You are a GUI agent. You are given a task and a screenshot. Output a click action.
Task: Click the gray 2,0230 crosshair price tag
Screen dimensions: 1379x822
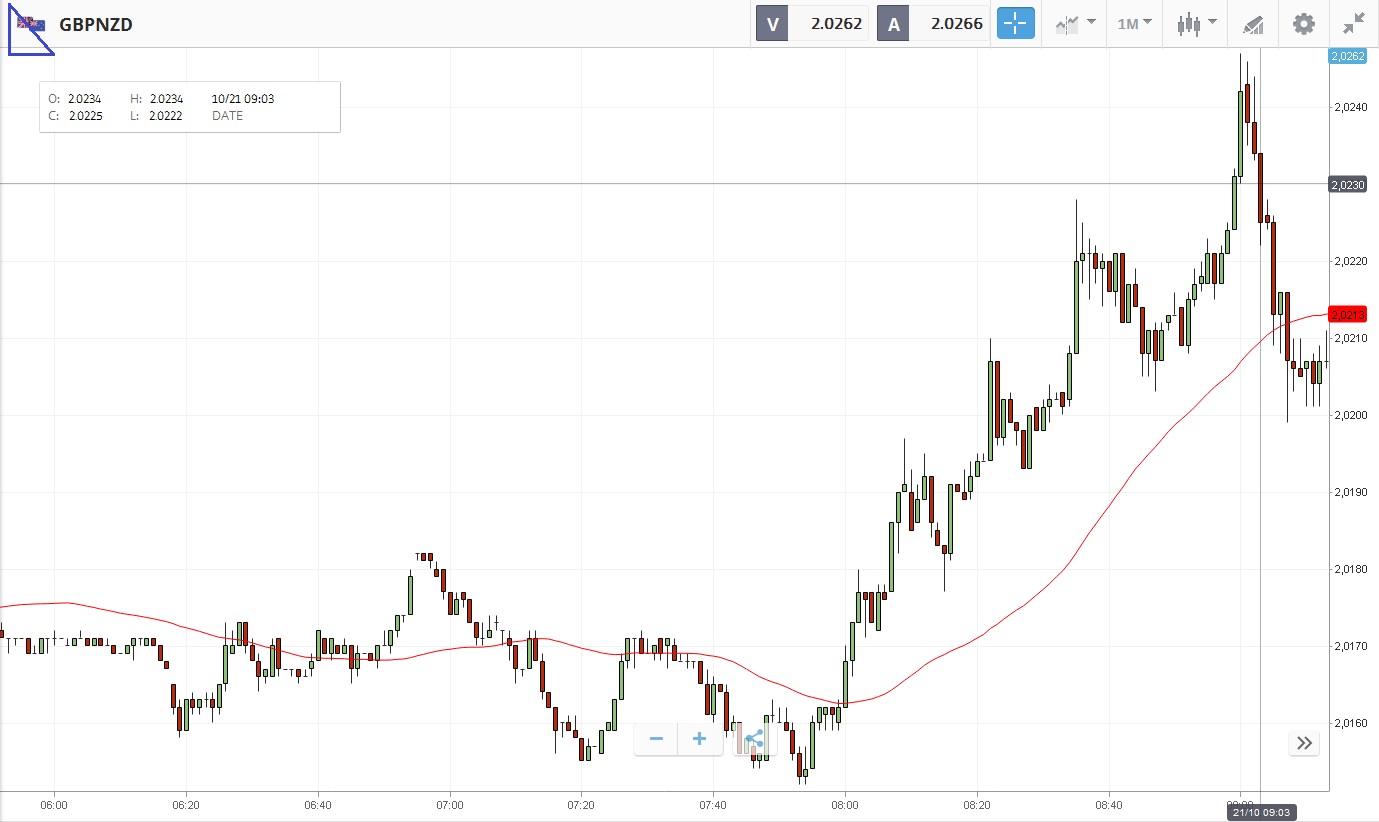[1347, 184]
